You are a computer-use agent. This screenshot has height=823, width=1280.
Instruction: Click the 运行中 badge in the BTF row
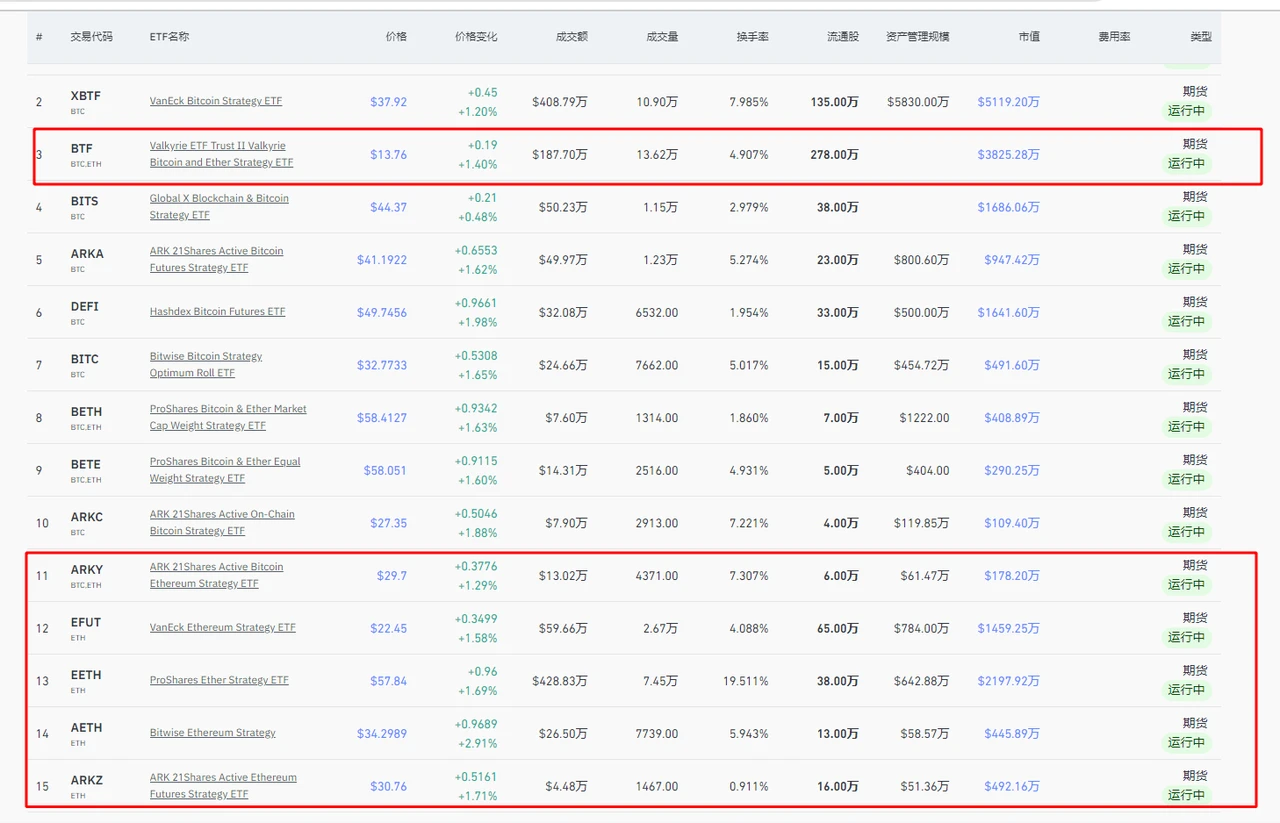pos(1186,164)
